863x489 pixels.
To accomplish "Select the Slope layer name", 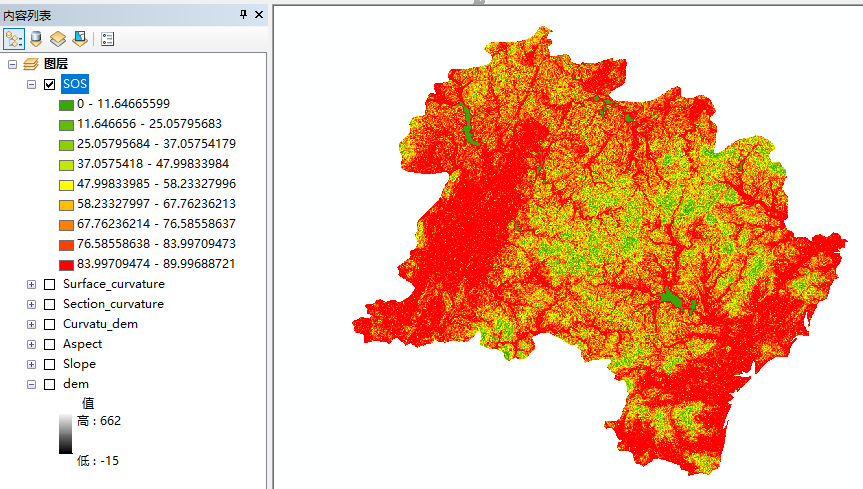I will coord(79,364).
